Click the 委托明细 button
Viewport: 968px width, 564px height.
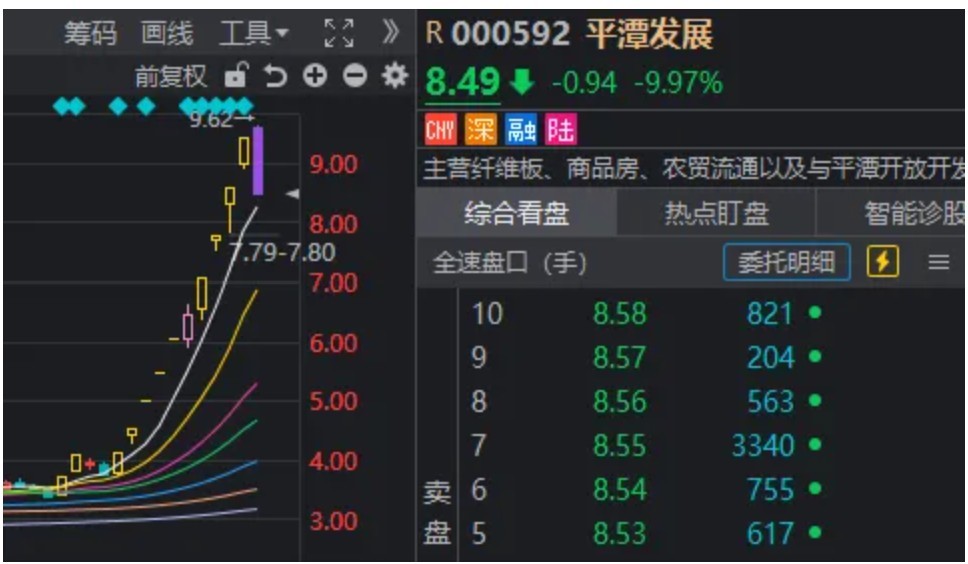tap(786, 263)
